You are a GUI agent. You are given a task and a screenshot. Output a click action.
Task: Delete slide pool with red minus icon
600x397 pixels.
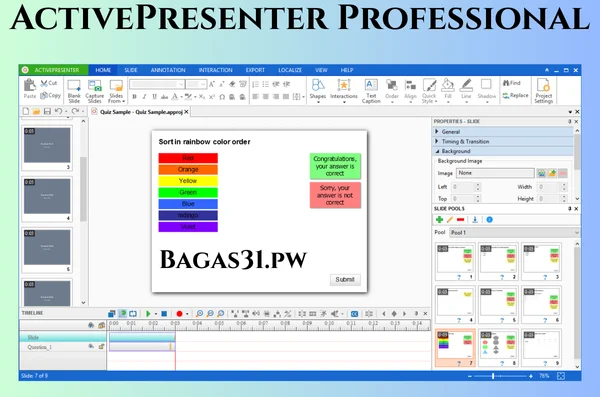460,219
